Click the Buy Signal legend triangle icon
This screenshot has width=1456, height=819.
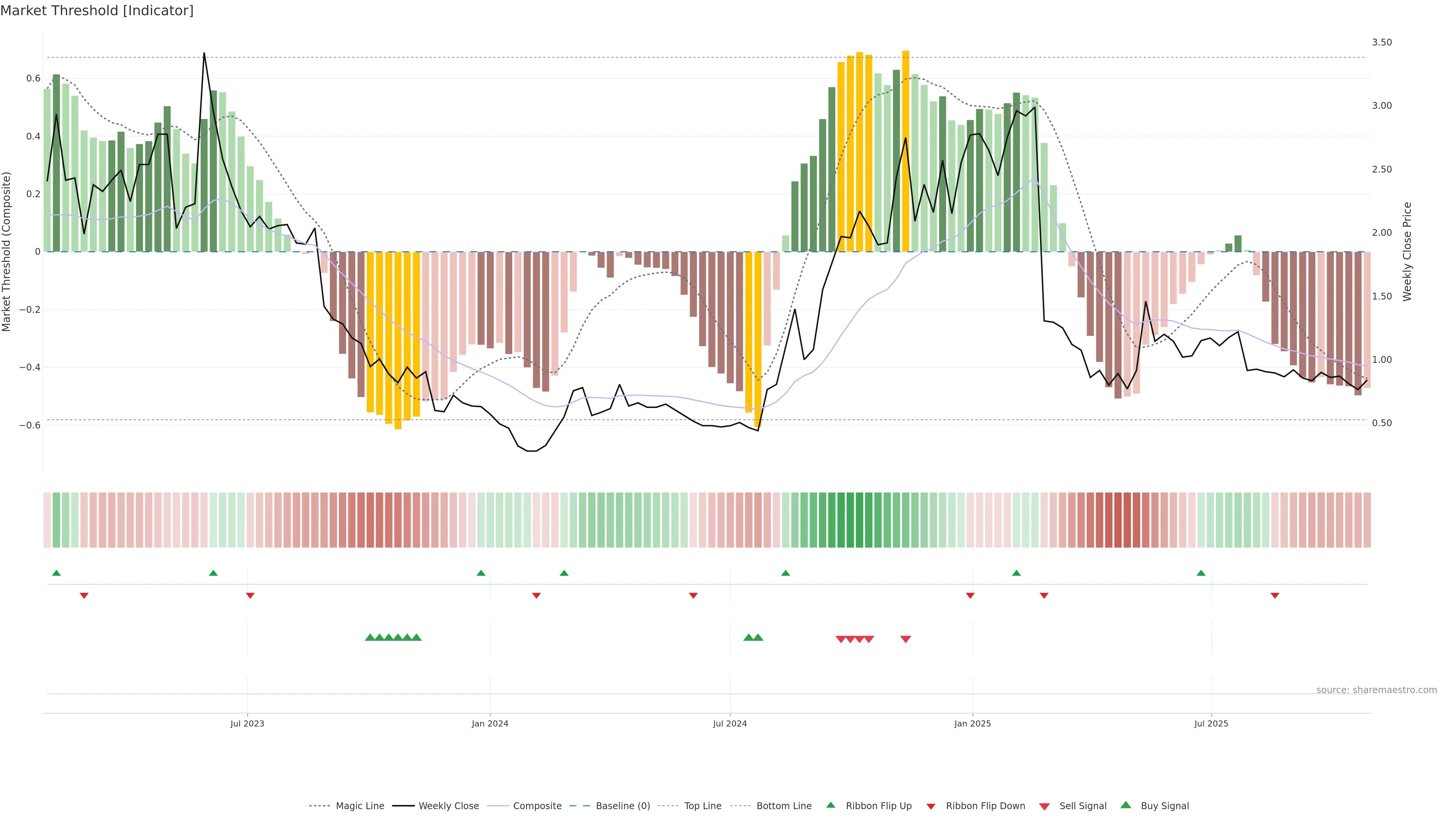coord(1125,805)
